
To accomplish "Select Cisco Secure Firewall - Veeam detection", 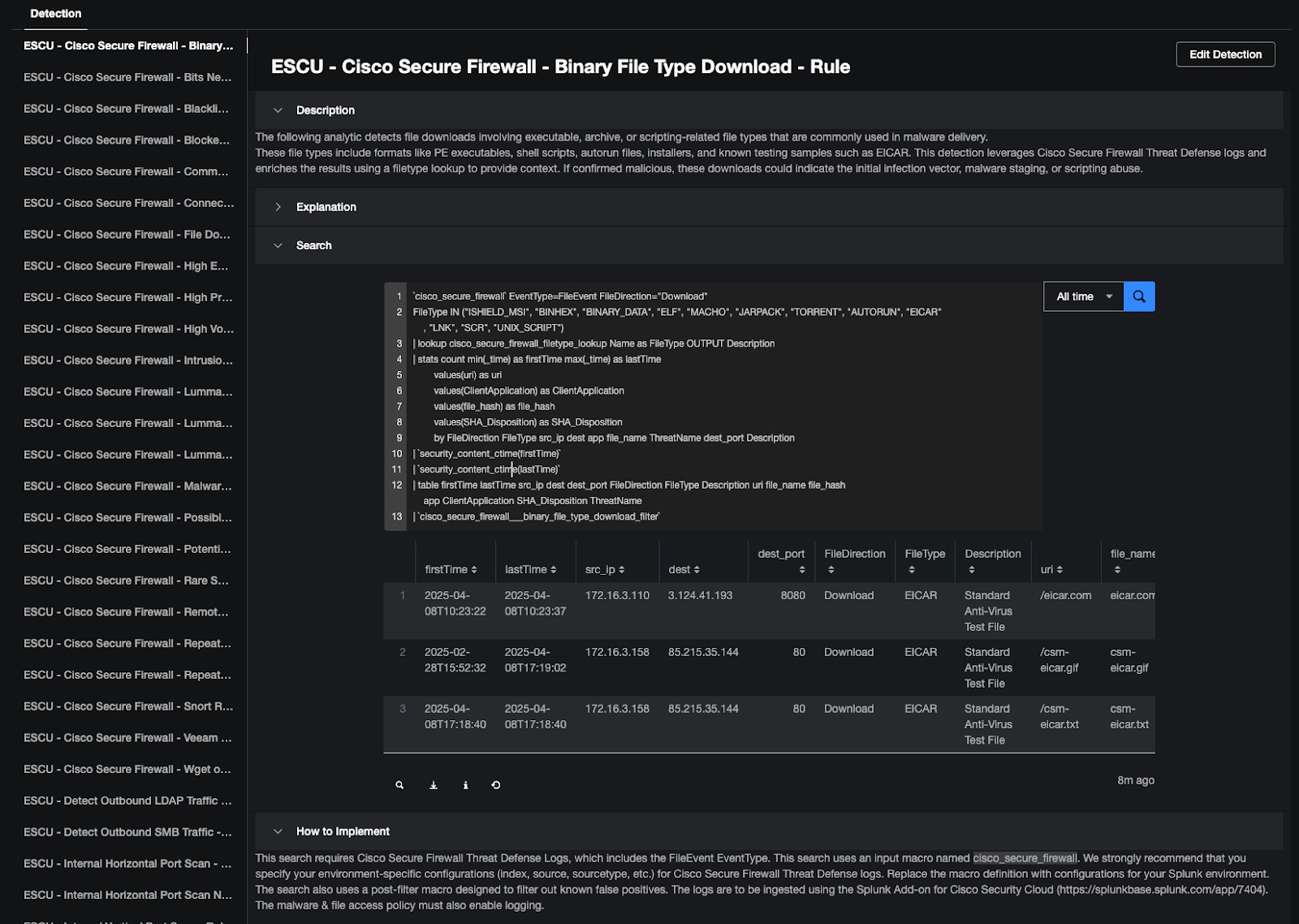I will 127,738.
